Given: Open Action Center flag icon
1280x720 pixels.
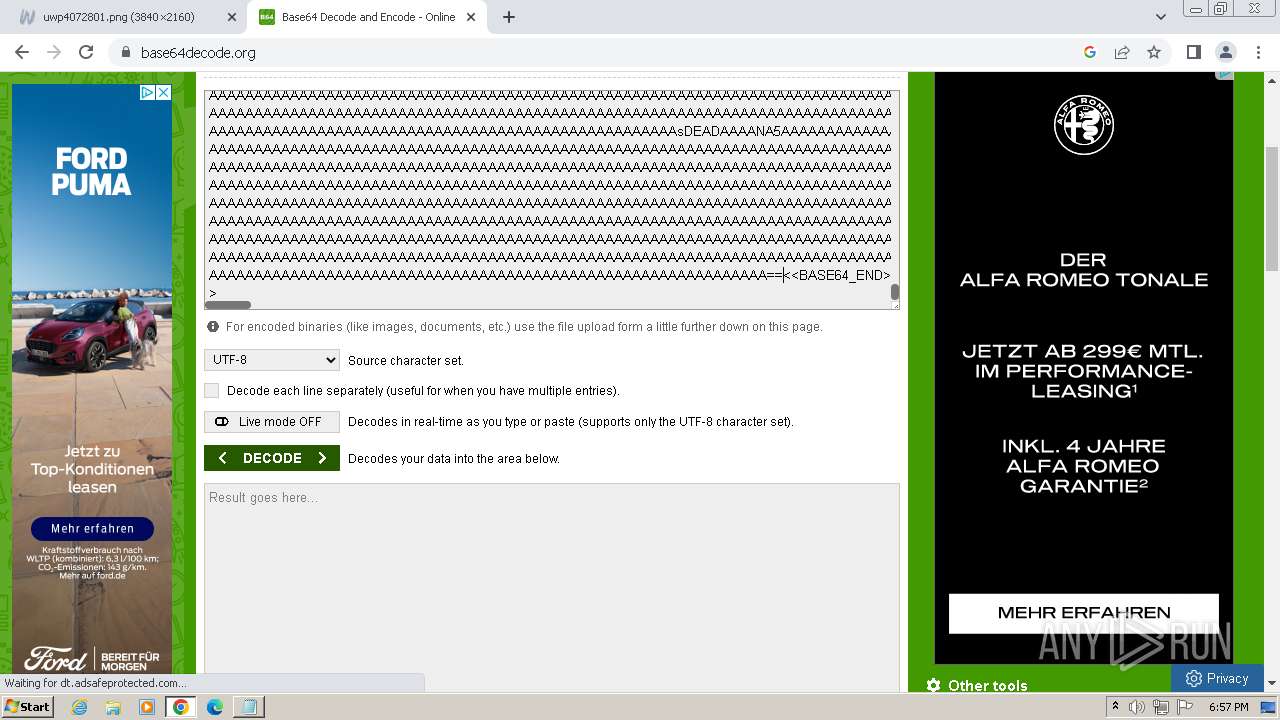Looking at the screenshot, I should [x=1185, y=707].
